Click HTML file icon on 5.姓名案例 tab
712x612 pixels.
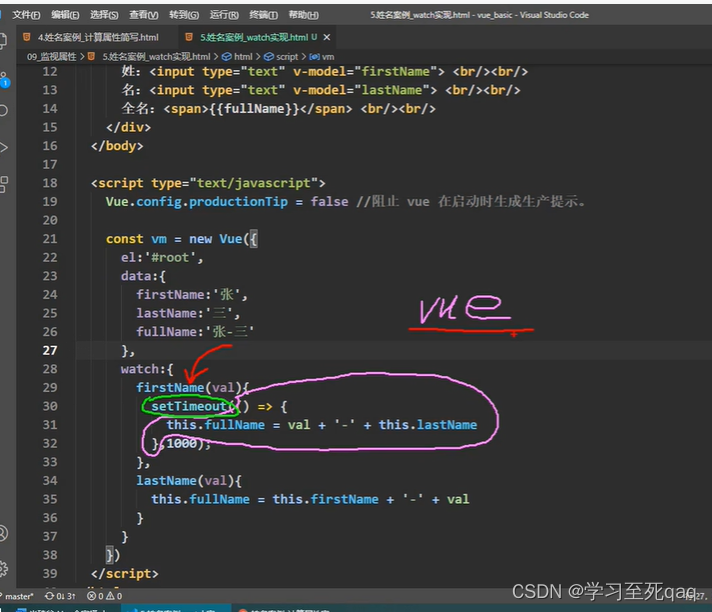tap(189, 37)
